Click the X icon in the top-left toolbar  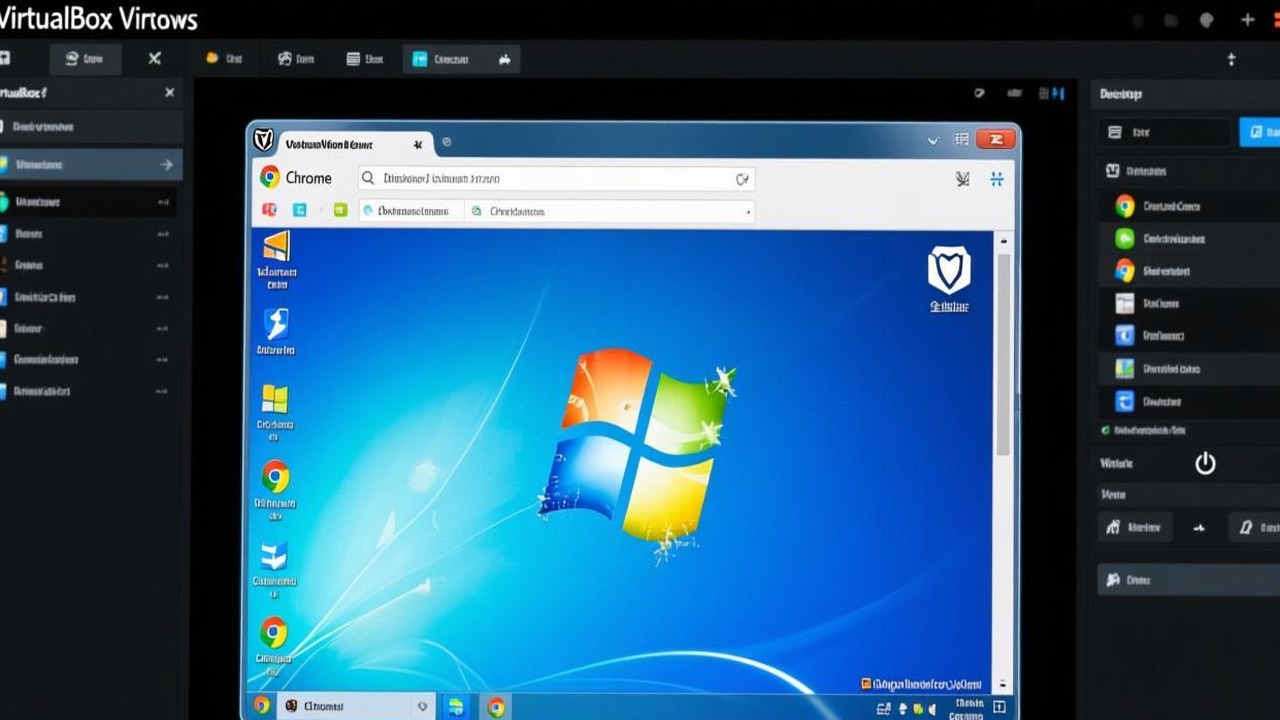(154, 59)
